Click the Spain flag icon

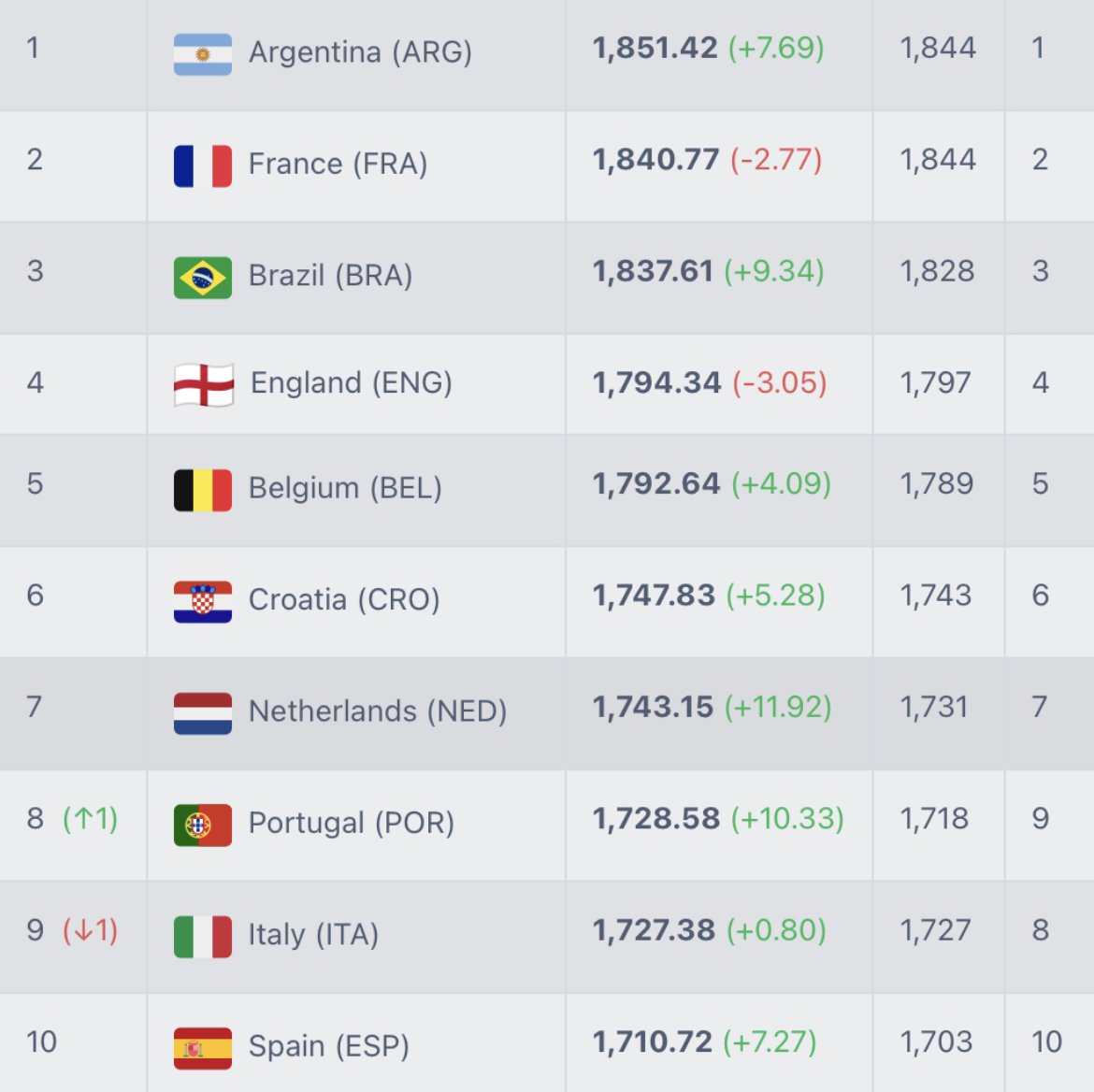[x=203, y=1048]
